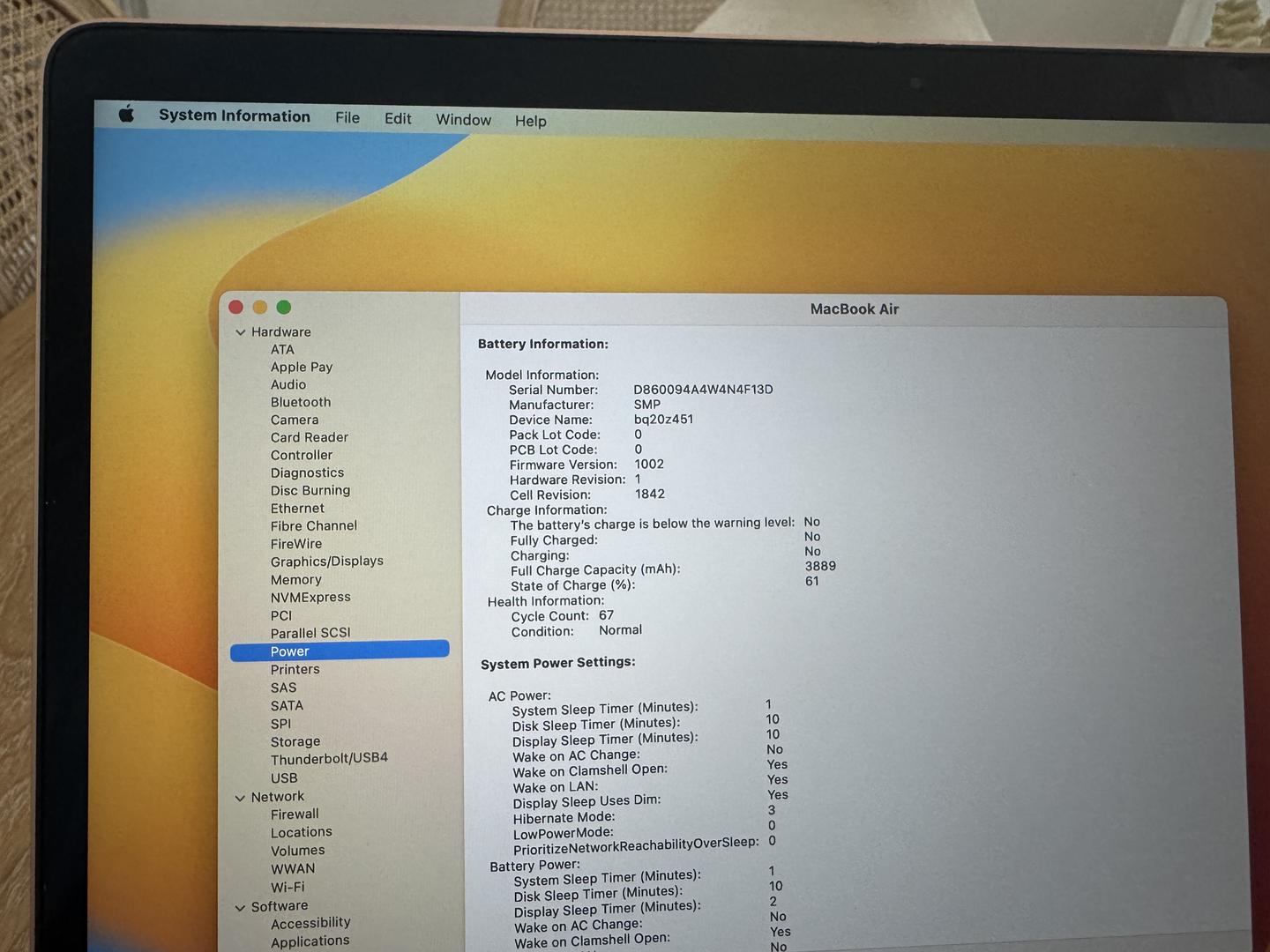Click the Full Charge Capacity value 3889
1270x952 pixels.
click(x=820, y=566)
